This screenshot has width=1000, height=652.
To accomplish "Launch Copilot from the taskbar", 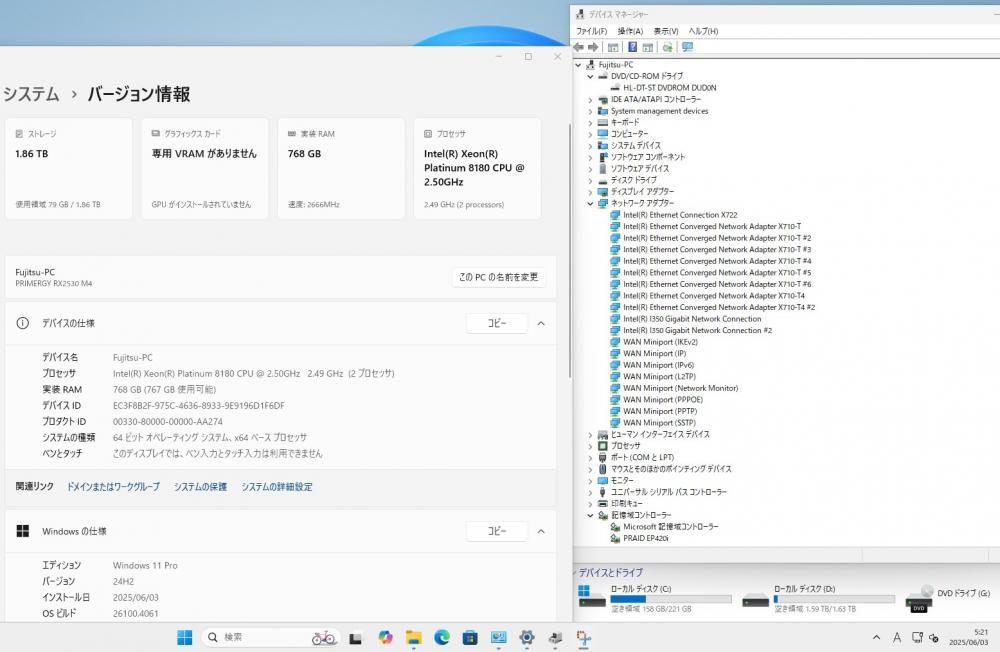I will [x=385, y=637].
